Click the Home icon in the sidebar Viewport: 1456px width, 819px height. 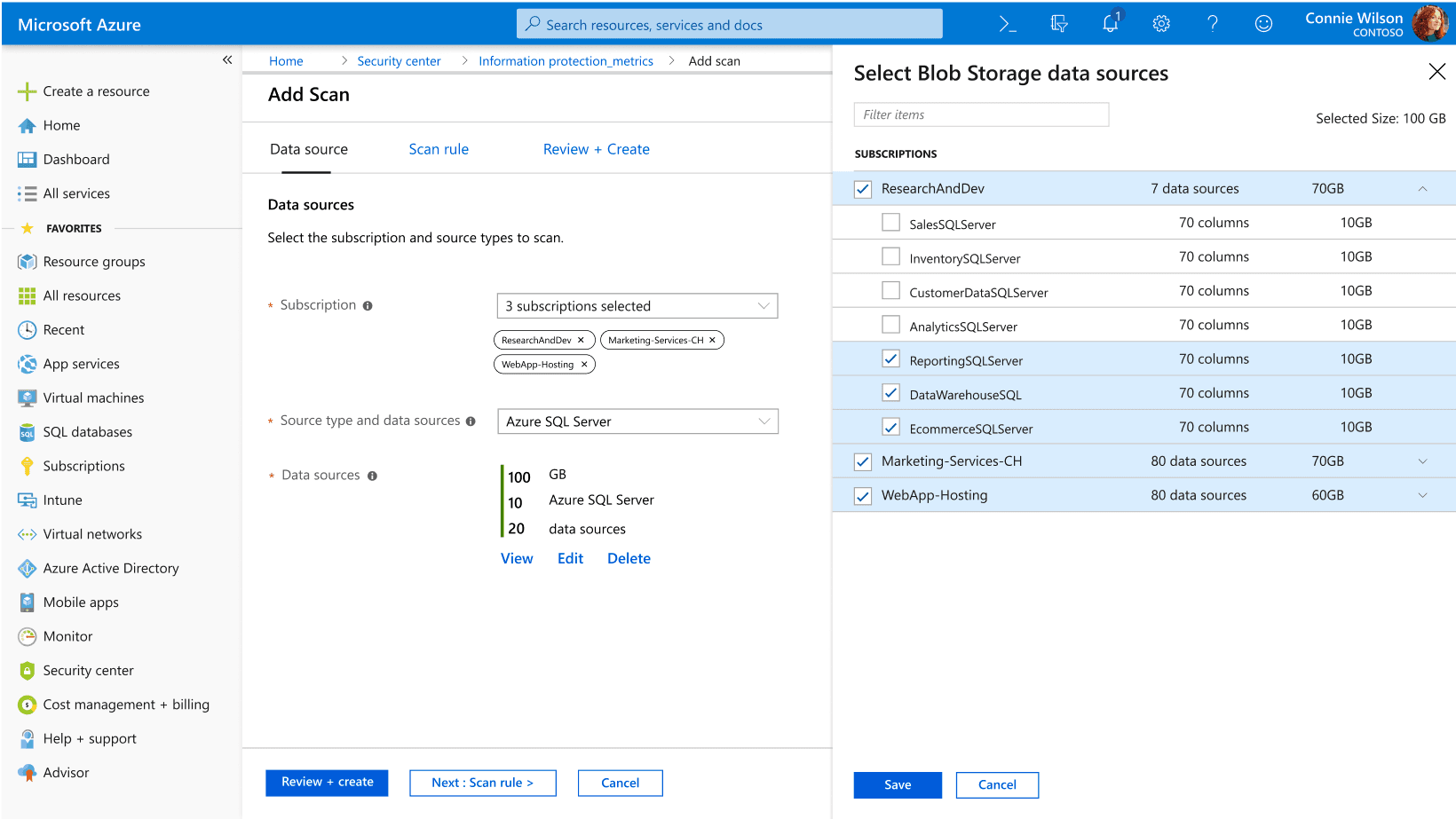(x=28, y=126)
